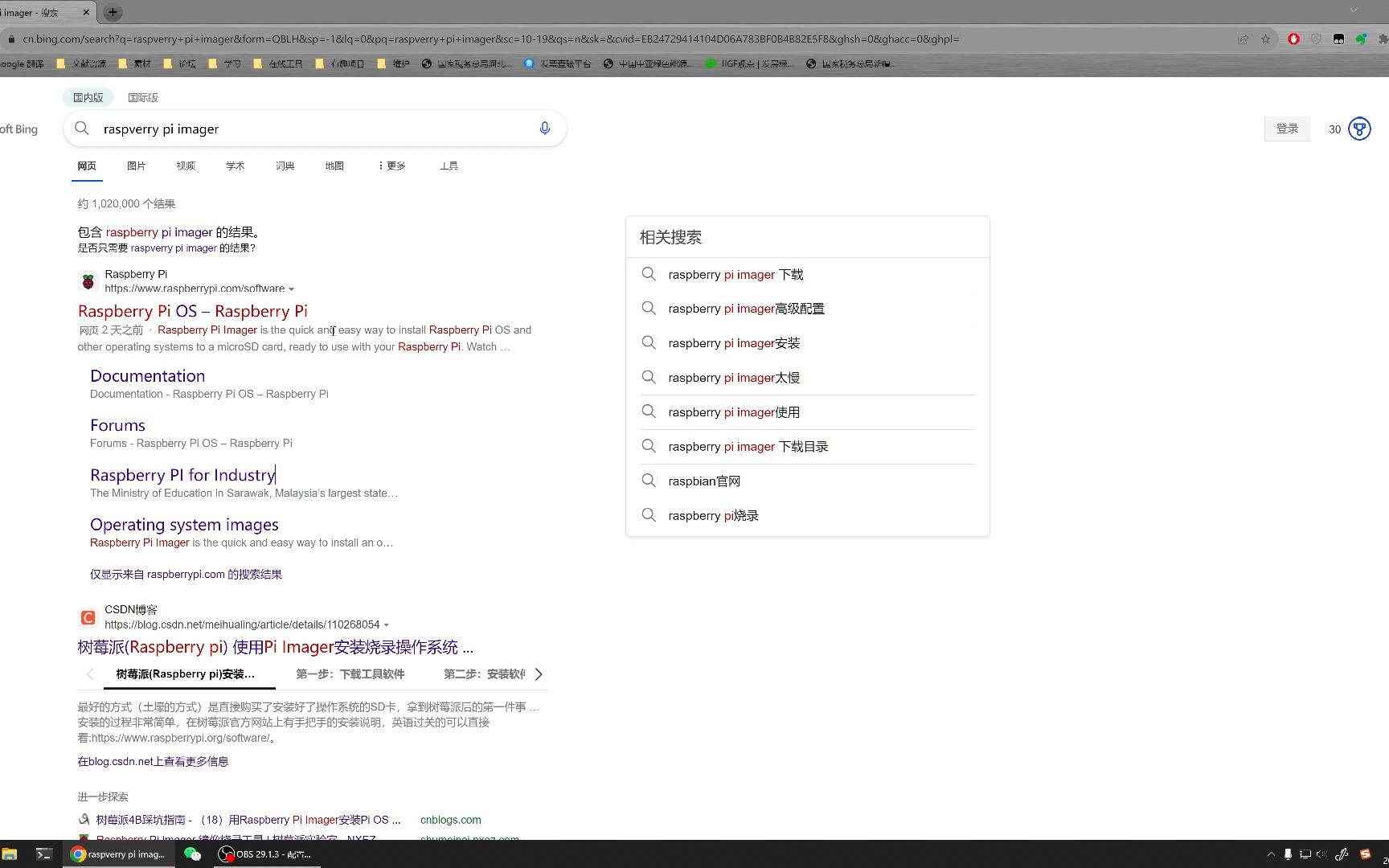
Task: Open CSDN '树莓派(Raspberry pi) 使用Pi Imager' result
Action: (275, 647)
